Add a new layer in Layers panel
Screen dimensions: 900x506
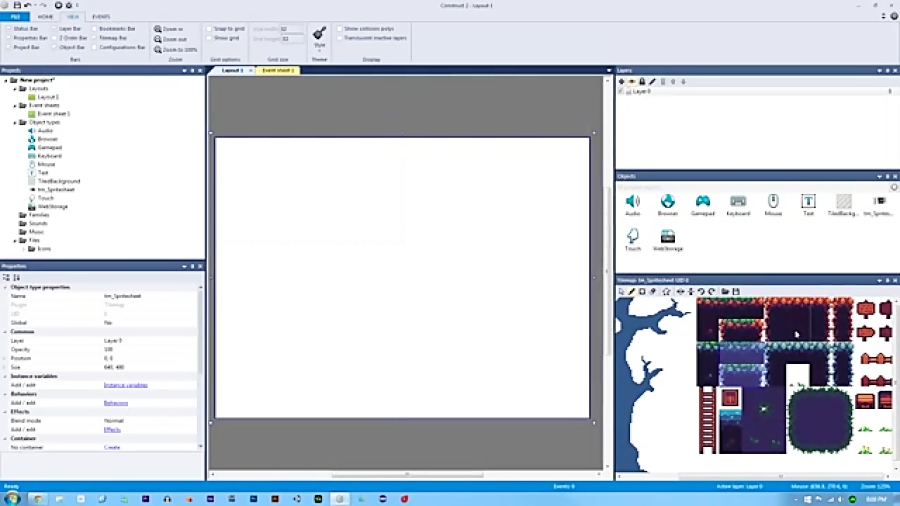click(x=622, y=81)
